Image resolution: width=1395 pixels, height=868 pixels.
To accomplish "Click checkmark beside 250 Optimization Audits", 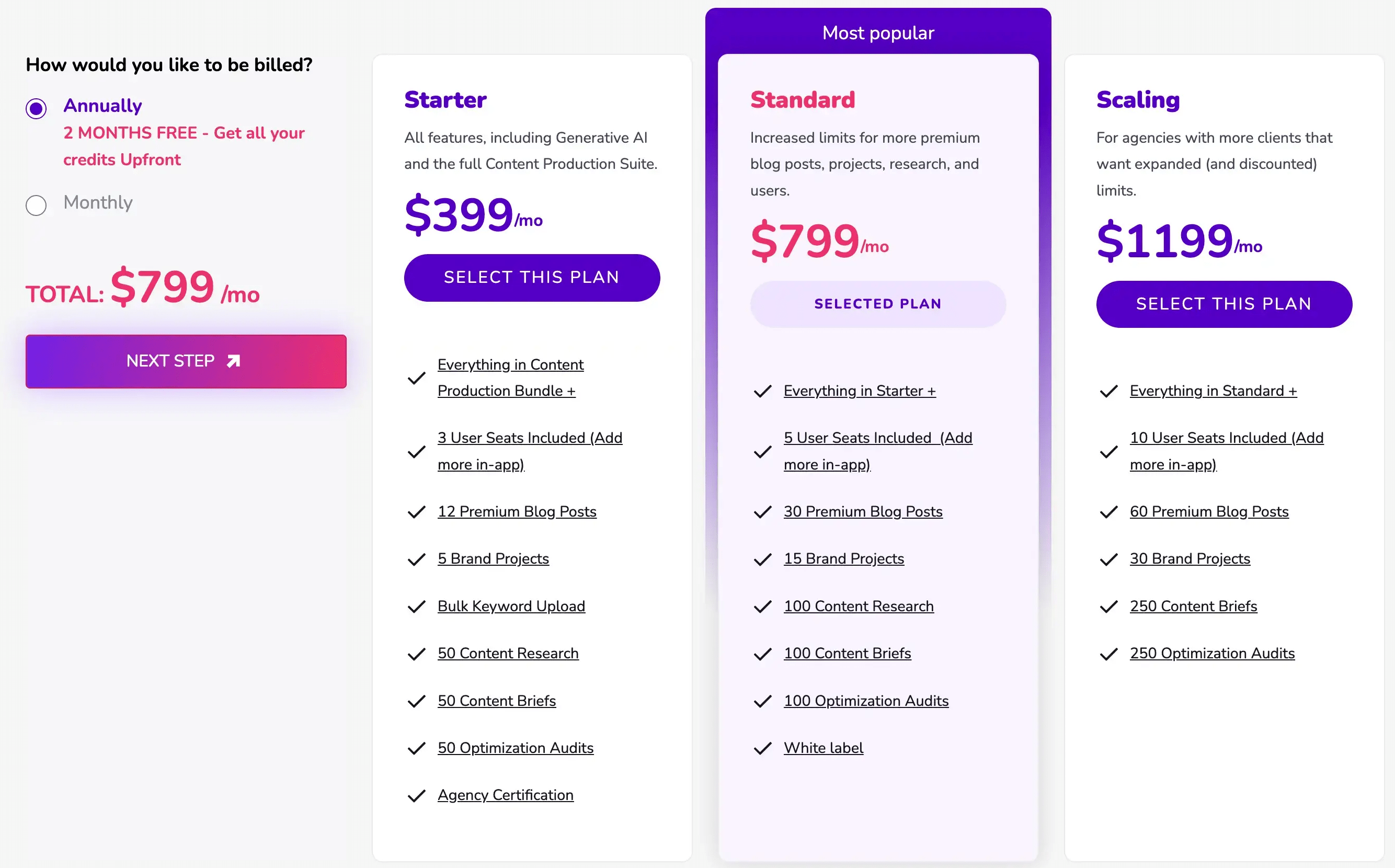I will pos(1108,654).
